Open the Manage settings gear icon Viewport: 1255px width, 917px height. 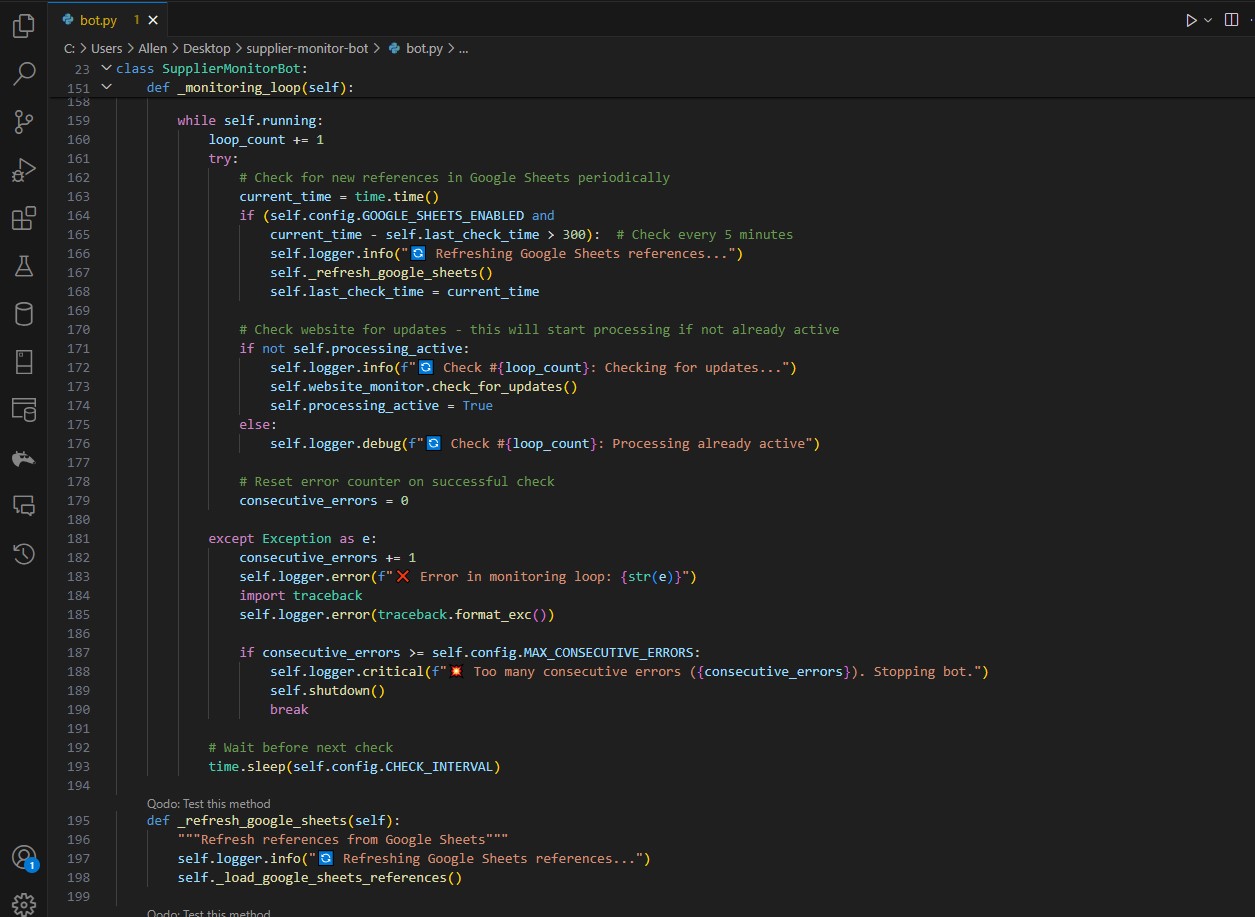point(24,904)
